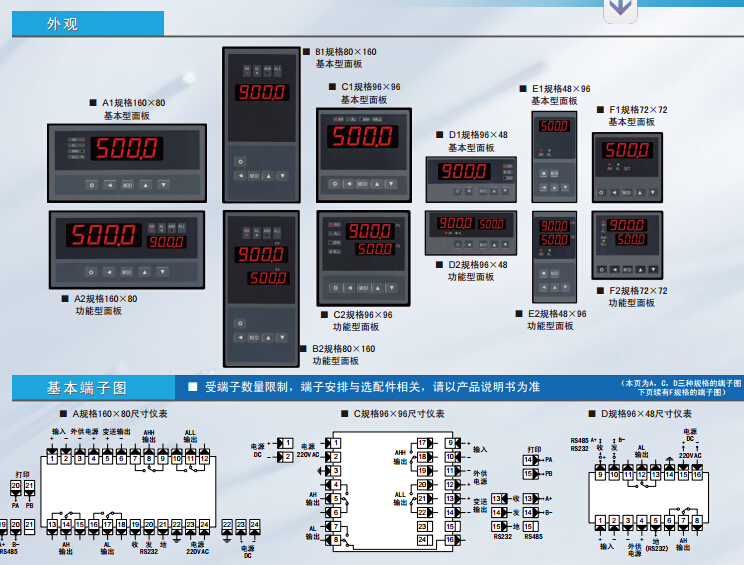Viewport: 744px width, 565px height.
Task: Click the blue down arrow icon at top
Action: pyautogui.click(x=620, y=9)
